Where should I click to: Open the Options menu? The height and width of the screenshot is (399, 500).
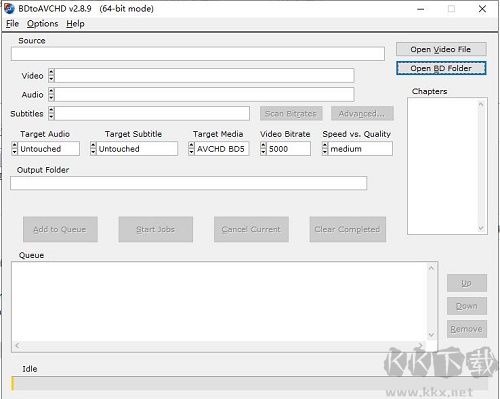click(42, 24)
